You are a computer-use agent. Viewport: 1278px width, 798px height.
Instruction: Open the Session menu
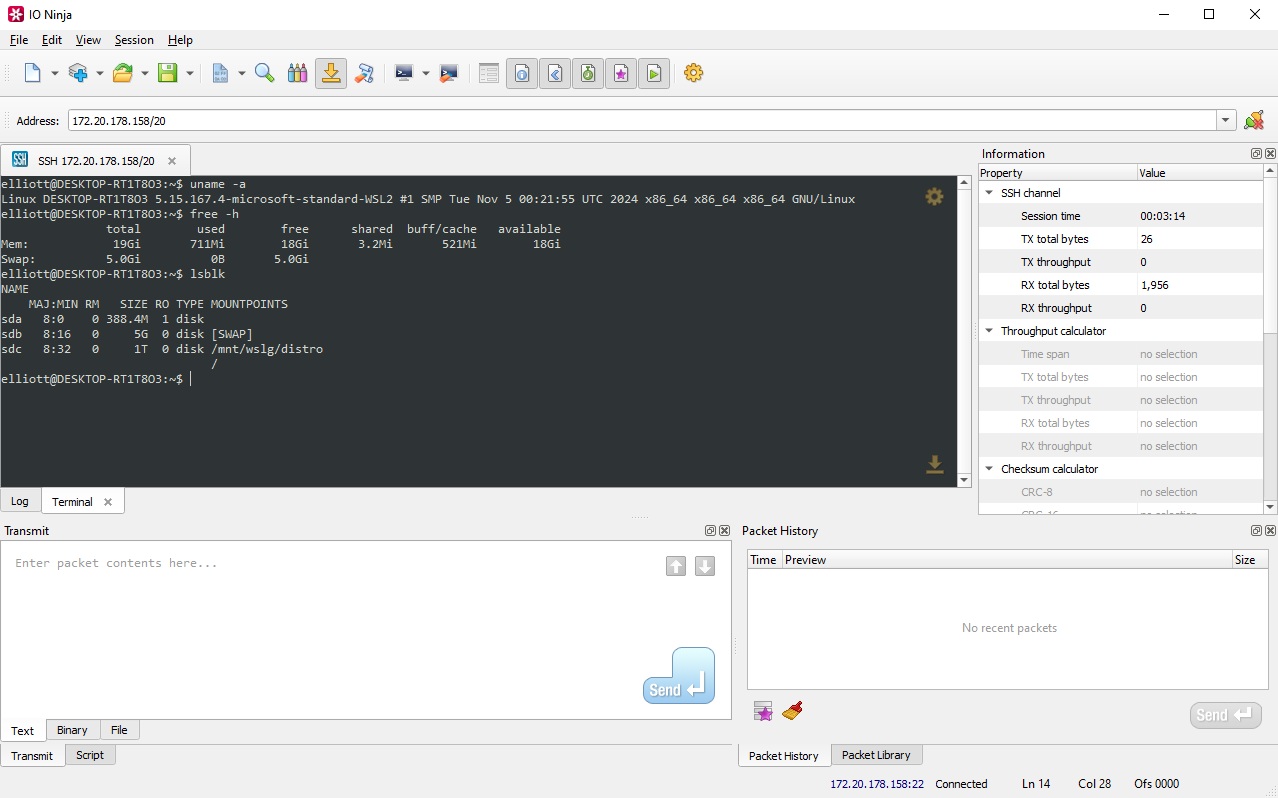(x=134, y=40)
